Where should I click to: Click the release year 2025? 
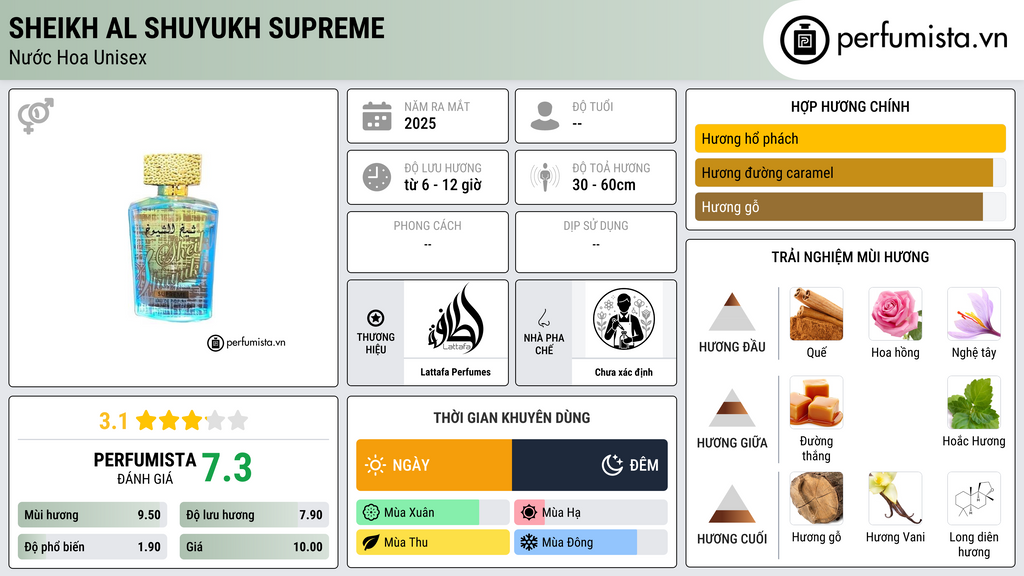coord(420,123)
